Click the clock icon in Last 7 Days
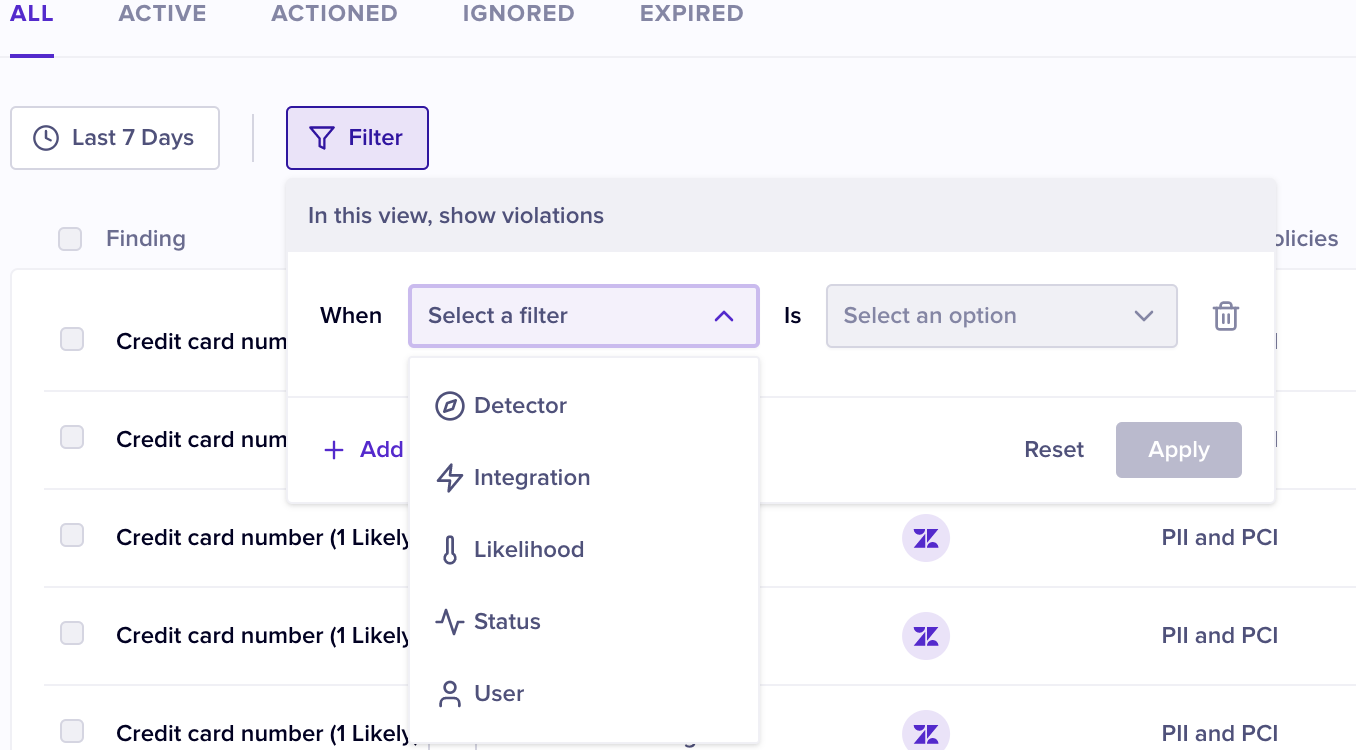Viewport: 1356px width, 750px height. [x=46, y=138]
